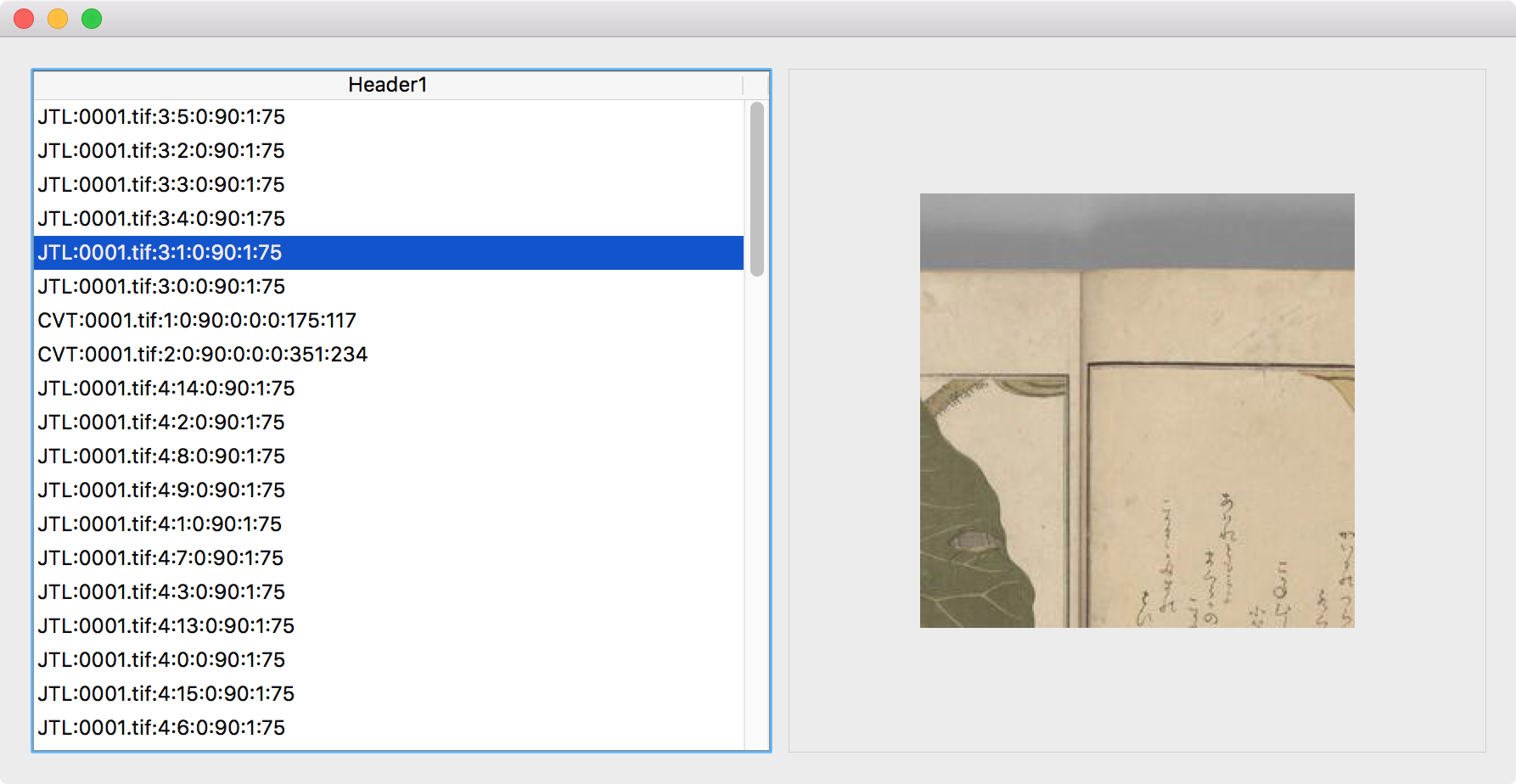The width and height of the screenshot is (1516, 784).
Task: Select row JTL:0001.tif:4:13:0:90:1:75
Action: click(389, 626)
